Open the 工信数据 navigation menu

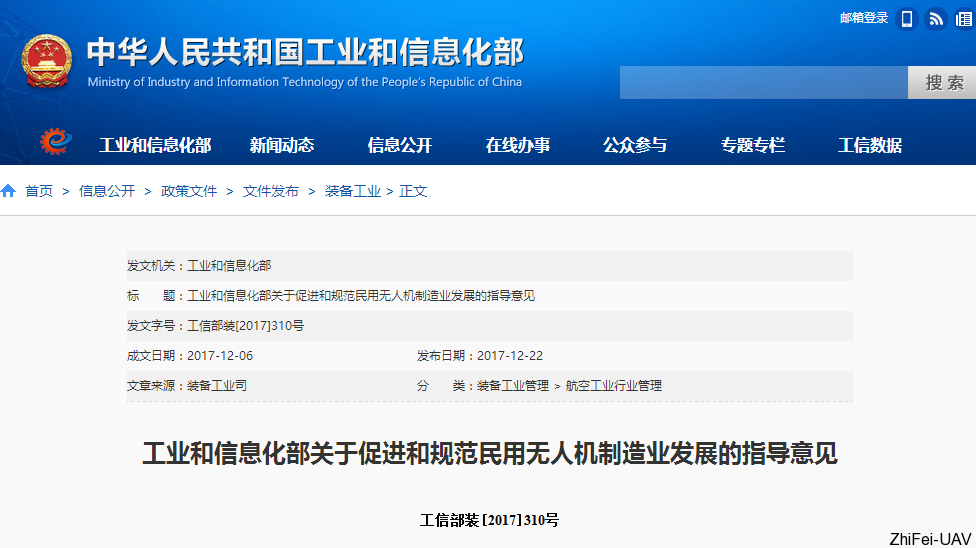(870, 145)
